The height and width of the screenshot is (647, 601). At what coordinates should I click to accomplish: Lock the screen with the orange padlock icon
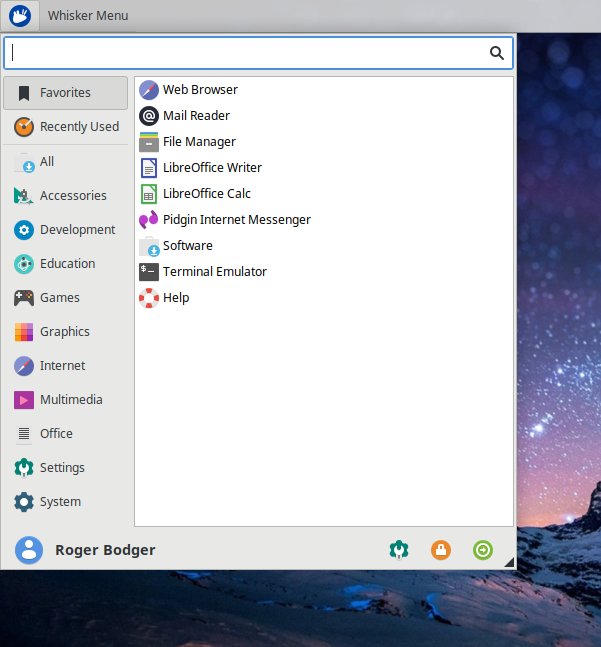(441, 550)
